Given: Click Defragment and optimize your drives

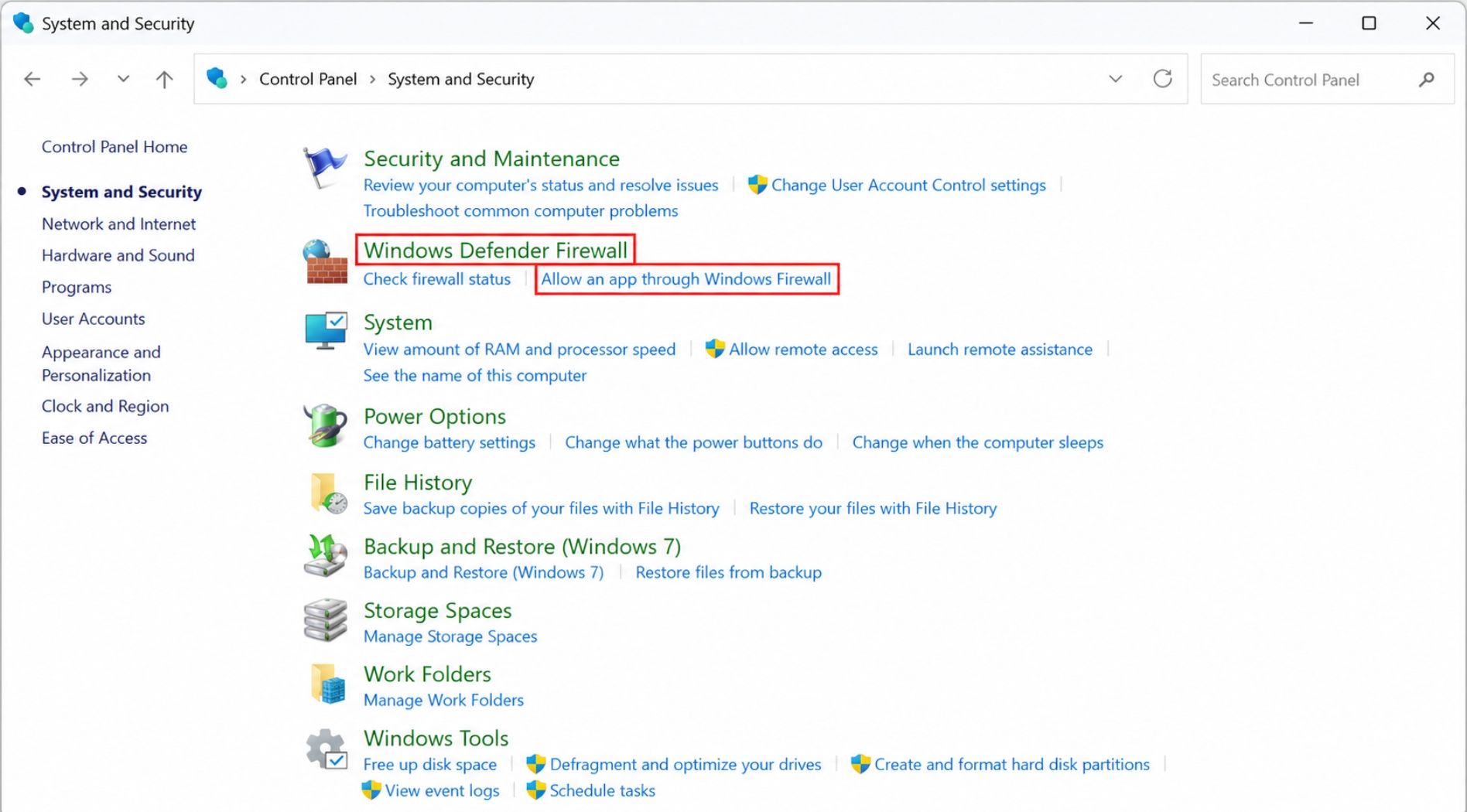Looking at the screenshot, I should tap(686, 765).
